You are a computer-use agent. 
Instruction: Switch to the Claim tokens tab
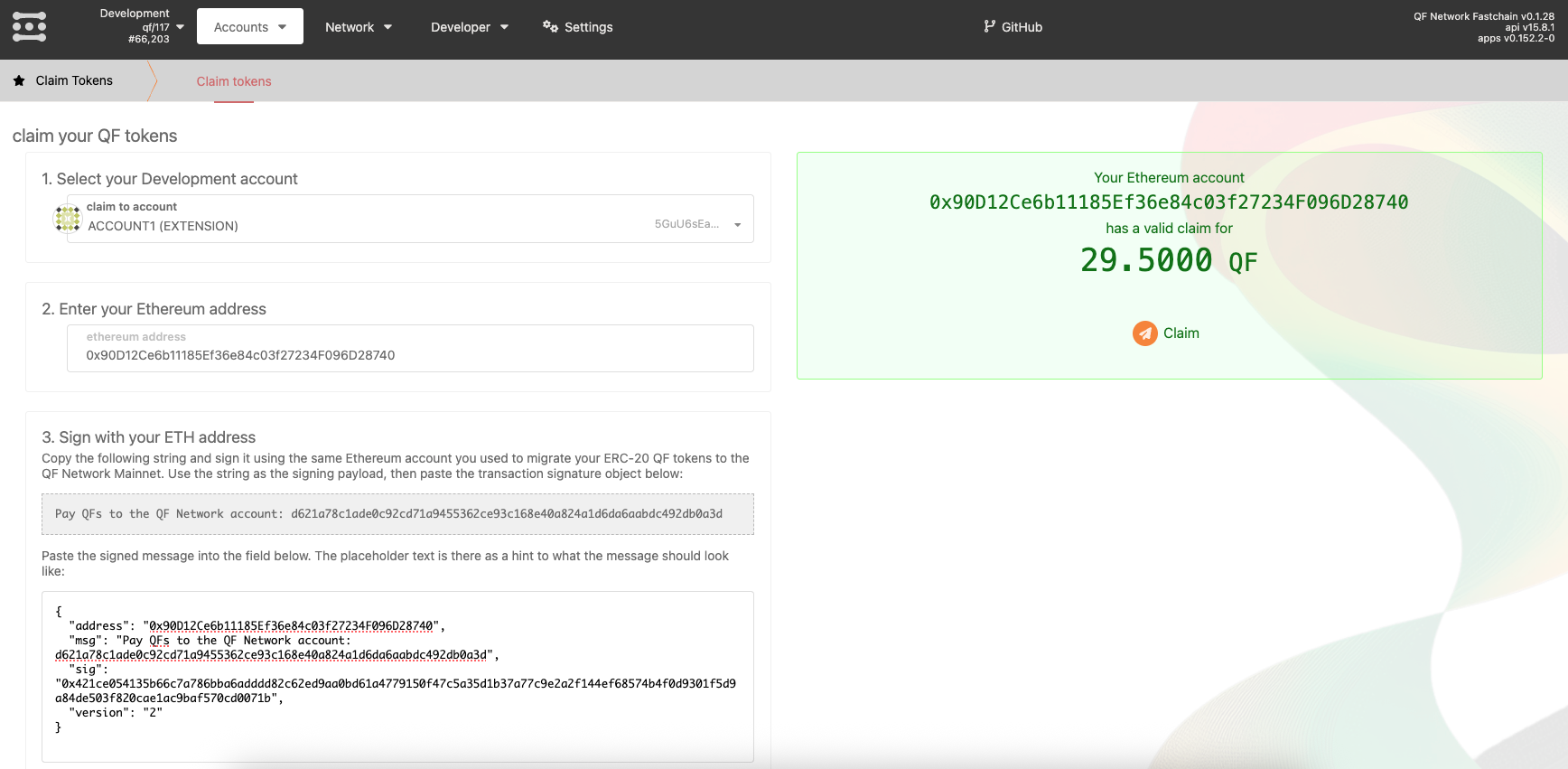pyautogui.click(x=234, y=81)
